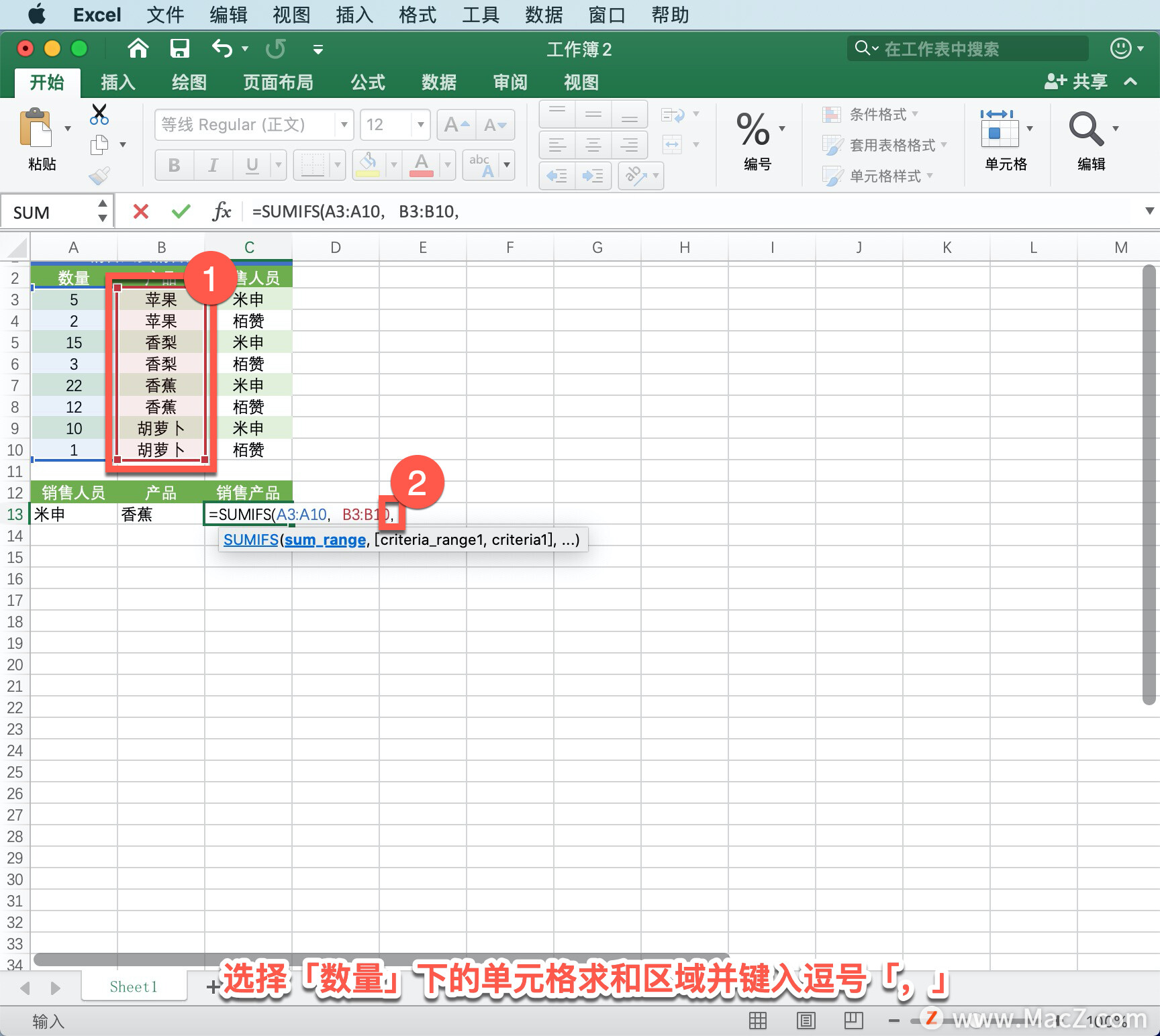Toggle Bold formatting
This screenshot has width=1160, height=1036.
[x=175, y=165]
